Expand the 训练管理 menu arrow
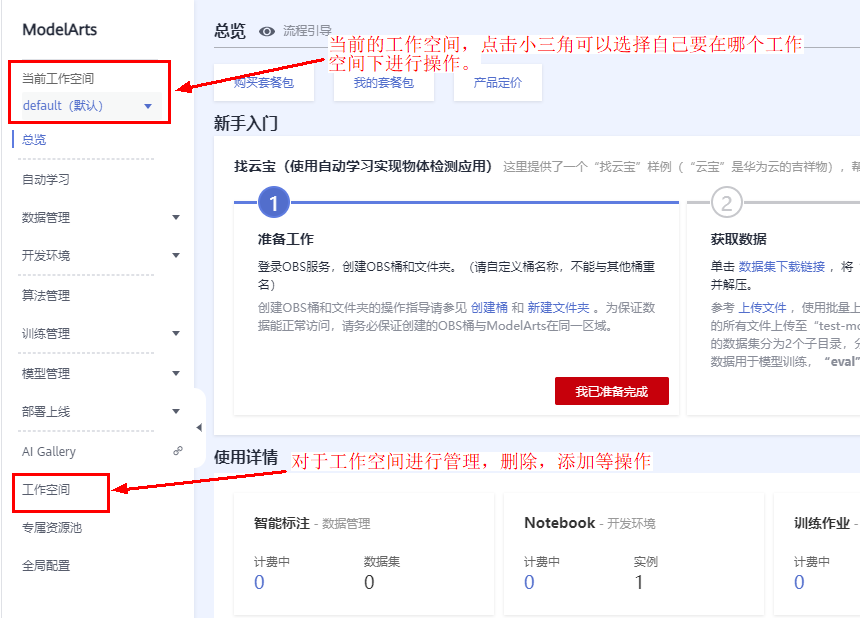The height and width of the screenshot is (618, 860). (176, 333)
